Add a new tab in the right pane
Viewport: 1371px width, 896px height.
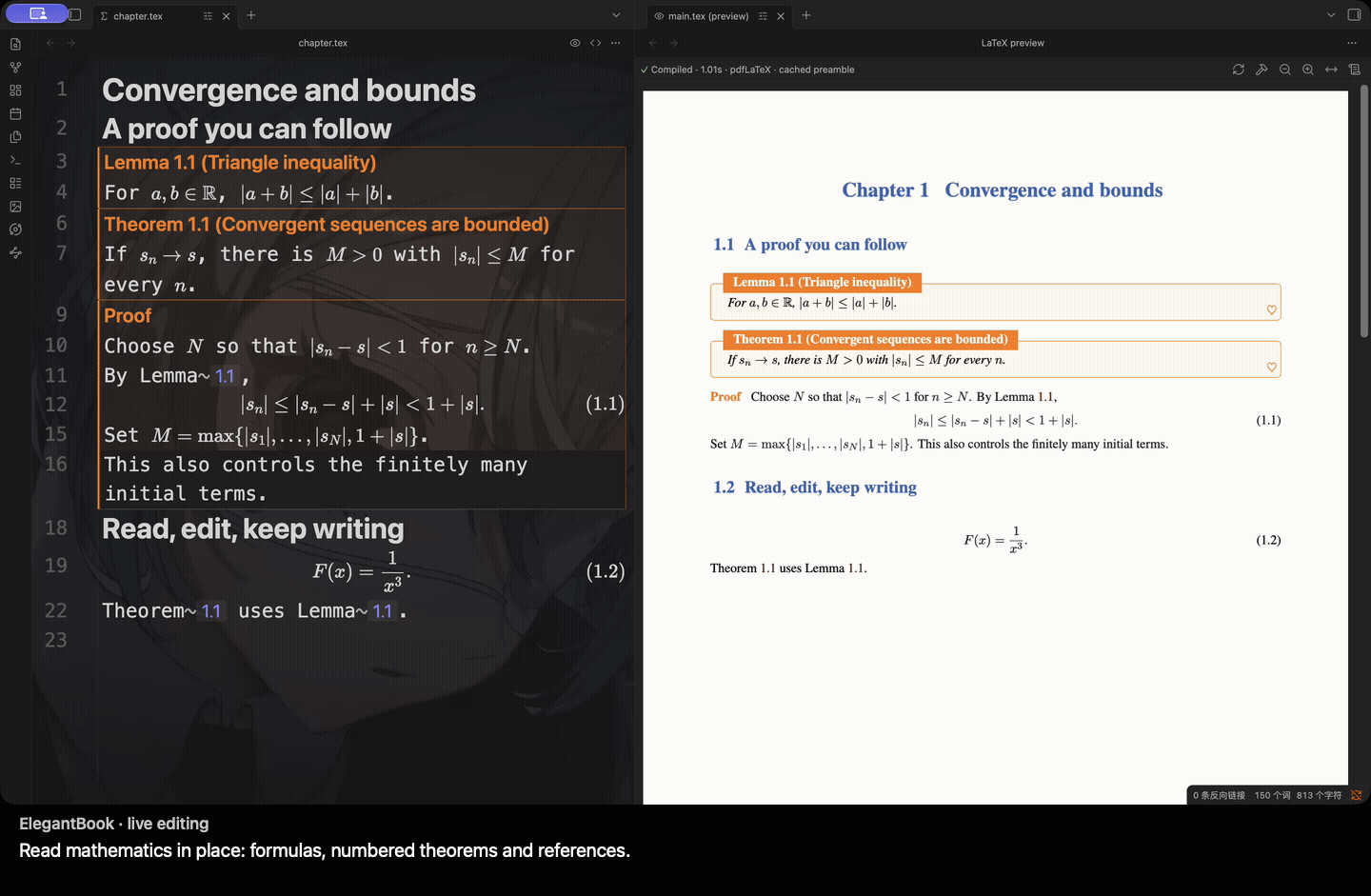pos(806,15)
